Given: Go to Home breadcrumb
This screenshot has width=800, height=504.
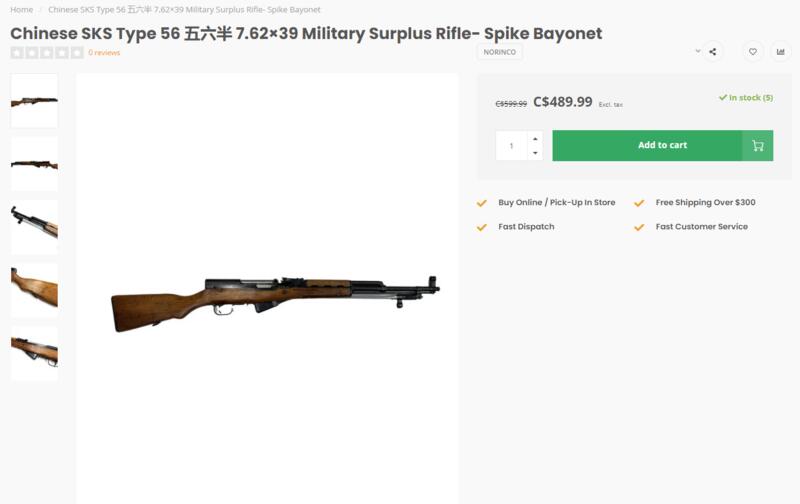Looking at the screenshot, I should [21, 10].
